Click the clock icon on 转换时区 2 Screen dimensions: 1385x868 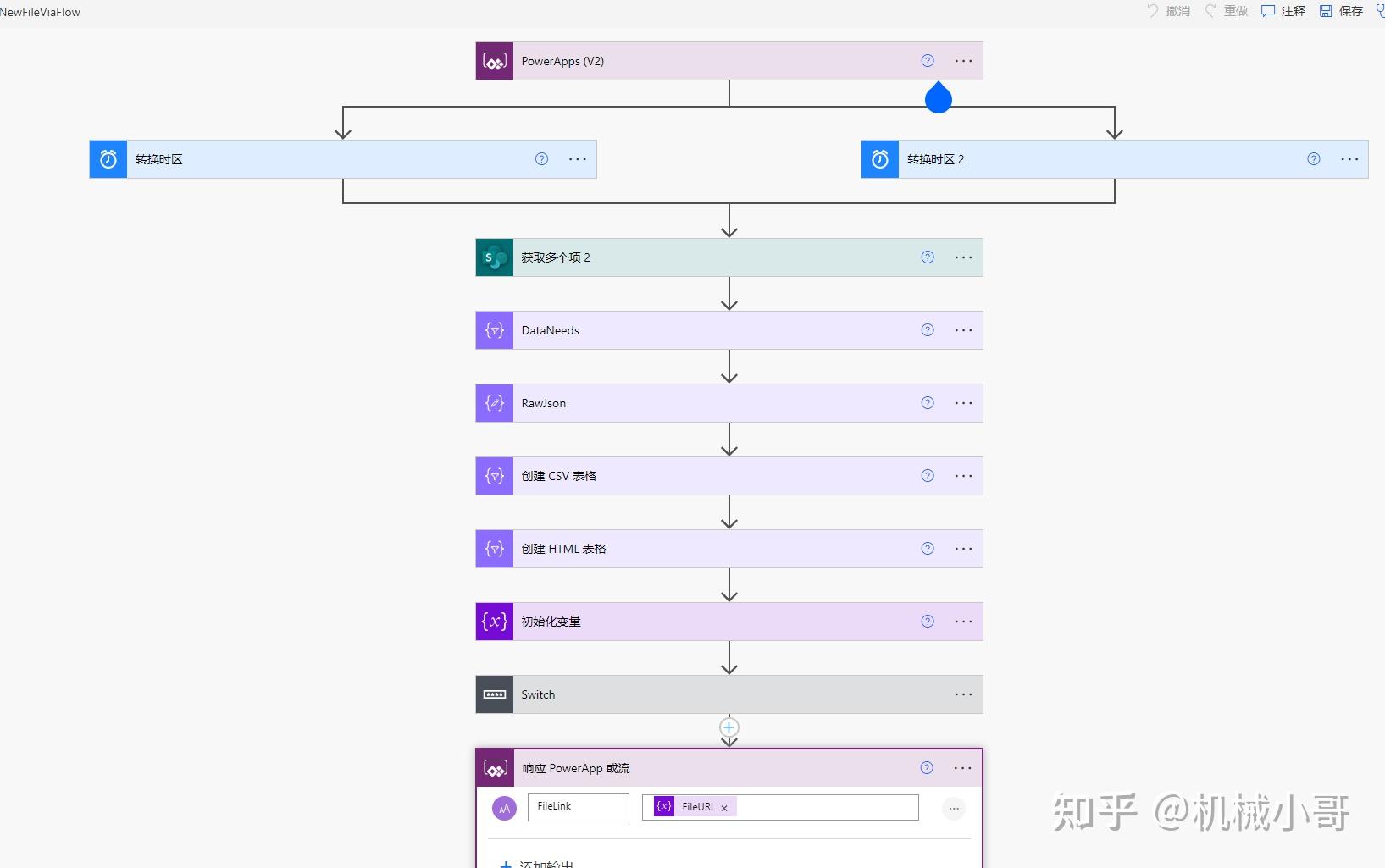click(x=878, y=158)
